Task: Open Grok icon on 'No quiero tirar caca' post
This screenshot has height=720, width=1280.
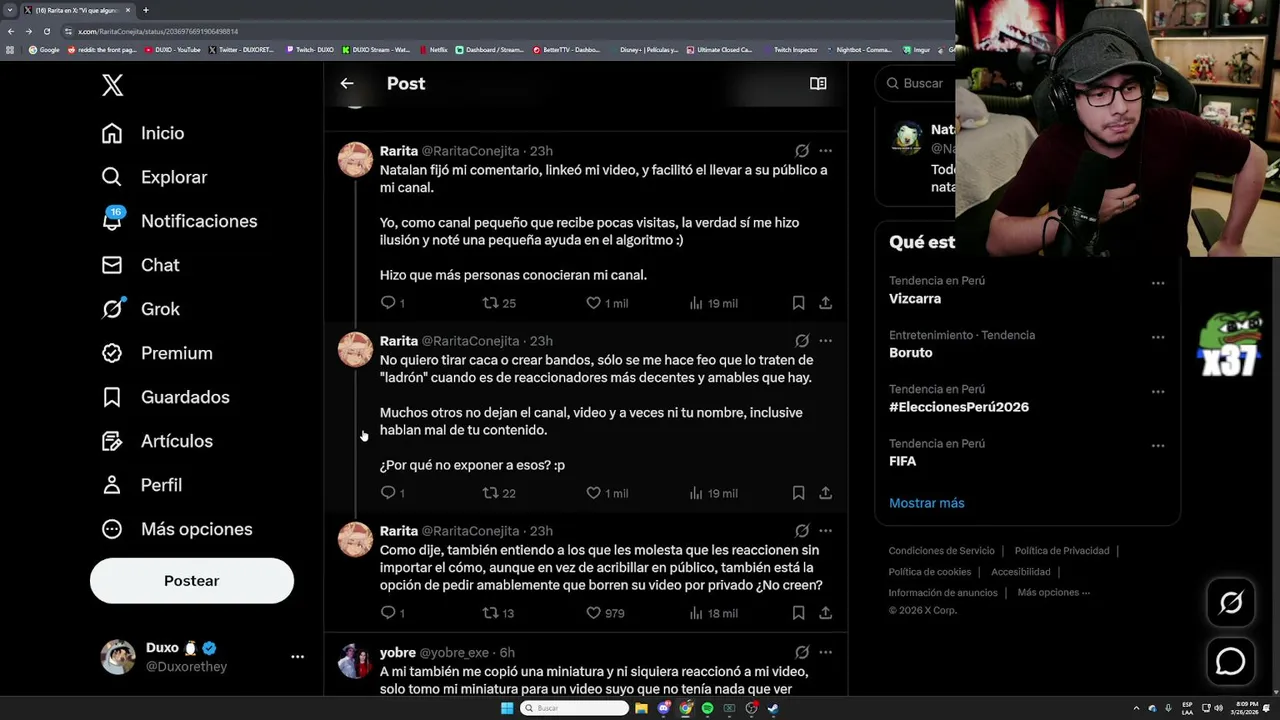Action: tap(802, 341)
